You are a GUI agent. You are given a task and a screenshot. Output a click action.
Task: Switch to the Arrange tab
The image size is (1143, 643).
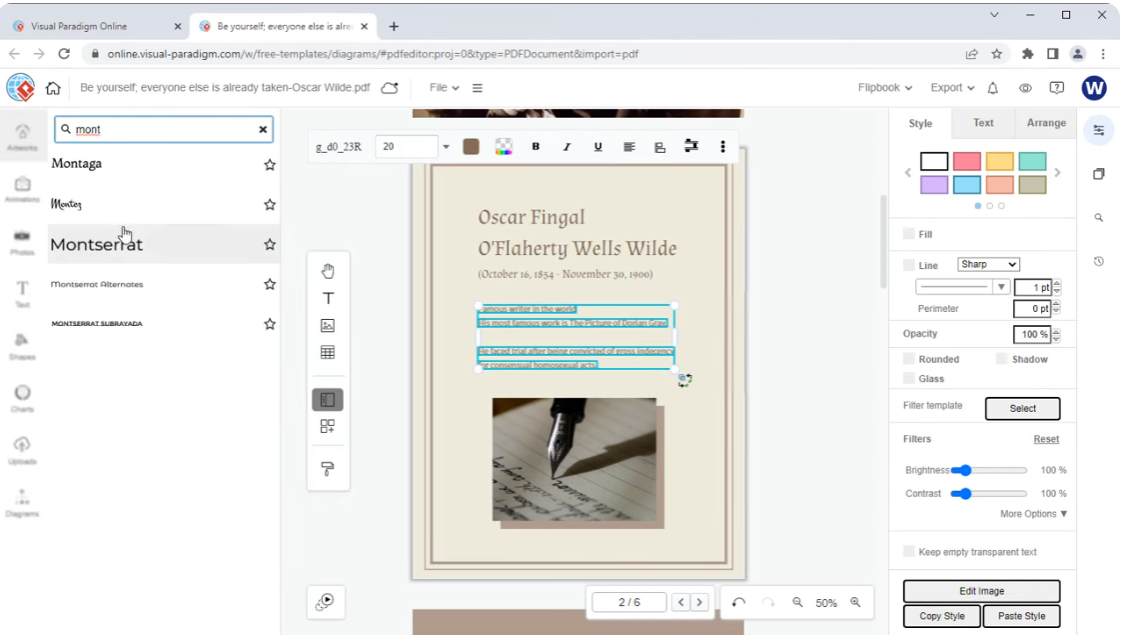click(1046, 123)
